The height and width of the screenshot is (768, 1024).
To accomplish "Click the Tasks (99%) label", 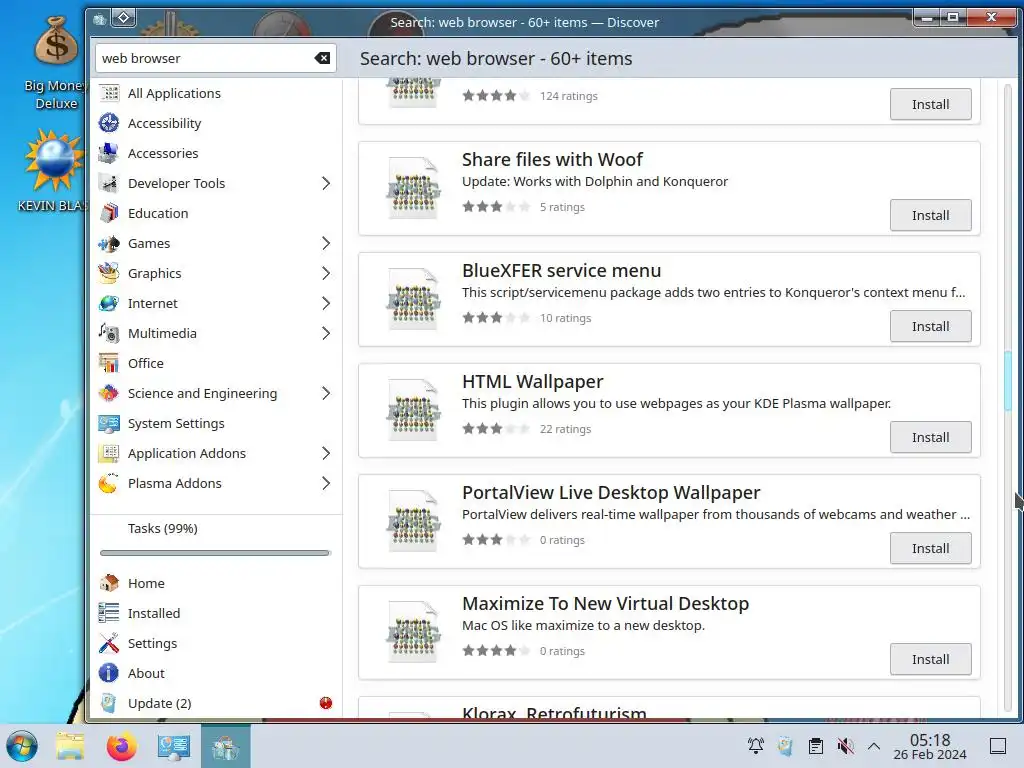I will point(163,528).
